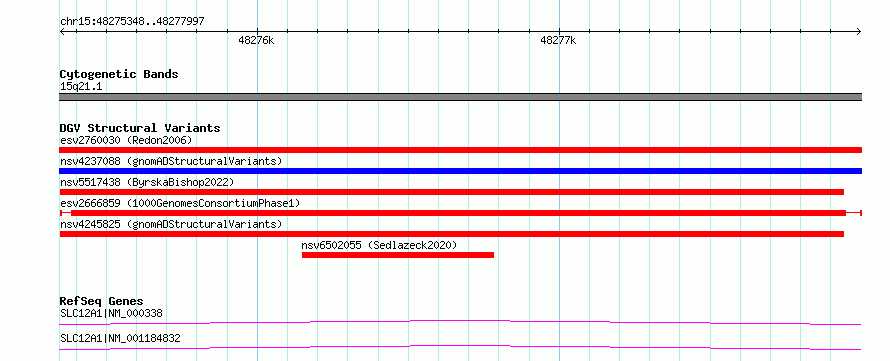Click the SLC12A1|NM_001184832 gene label
Image resolution: width=890 pixels, height=361 pixels.
(x=120, y=338)
